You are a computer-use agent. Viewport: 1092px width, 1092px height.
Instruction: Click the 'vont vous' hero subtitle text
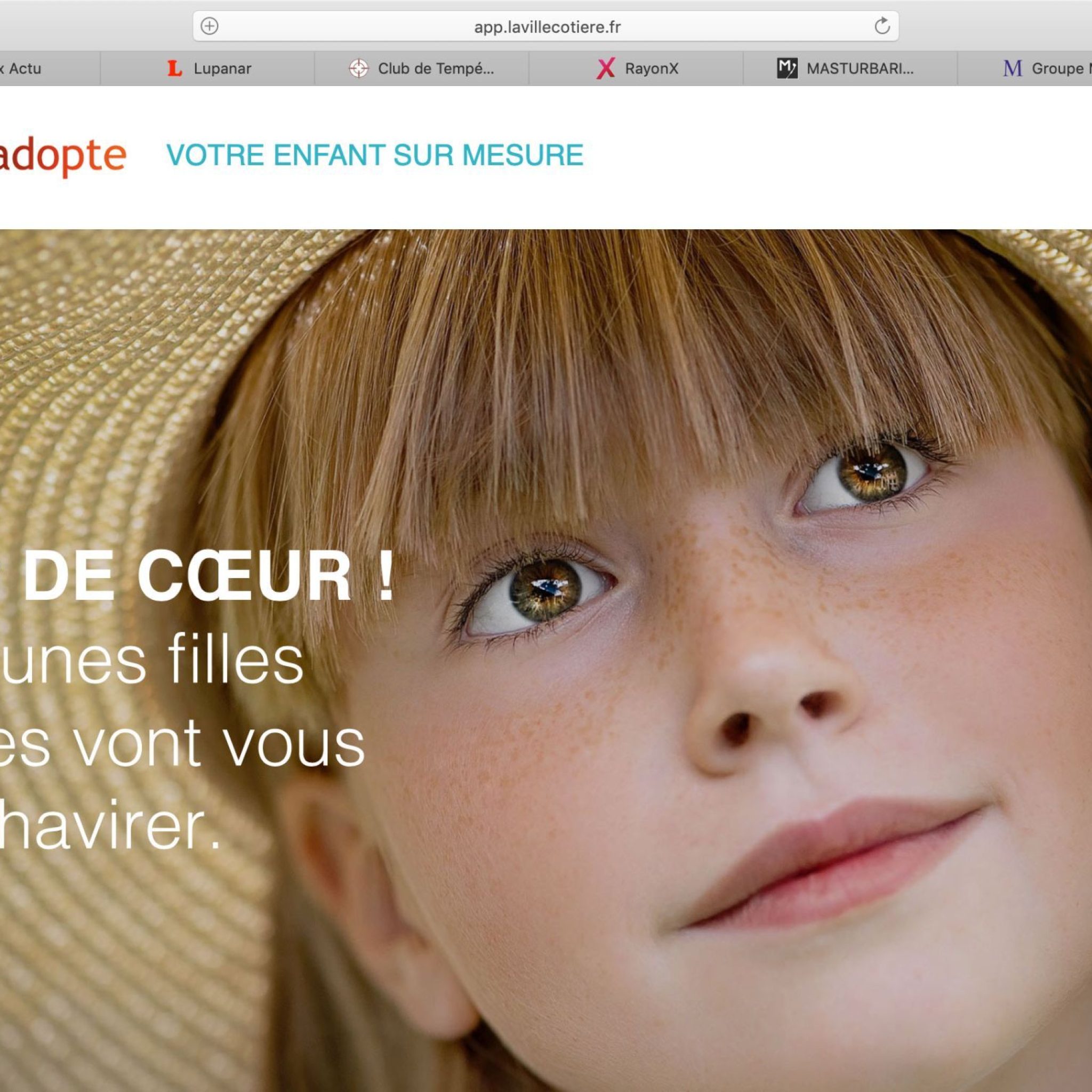pos(219,744)
